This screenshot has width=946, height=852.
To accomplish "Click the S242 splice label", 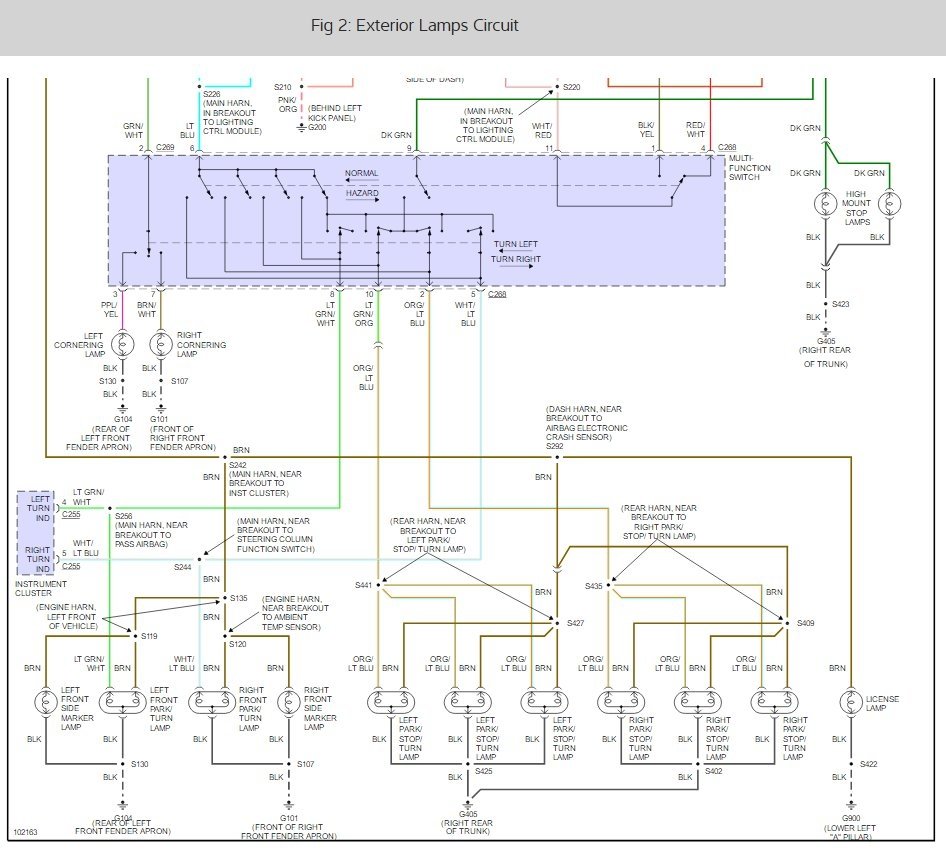I will (238, 465).
